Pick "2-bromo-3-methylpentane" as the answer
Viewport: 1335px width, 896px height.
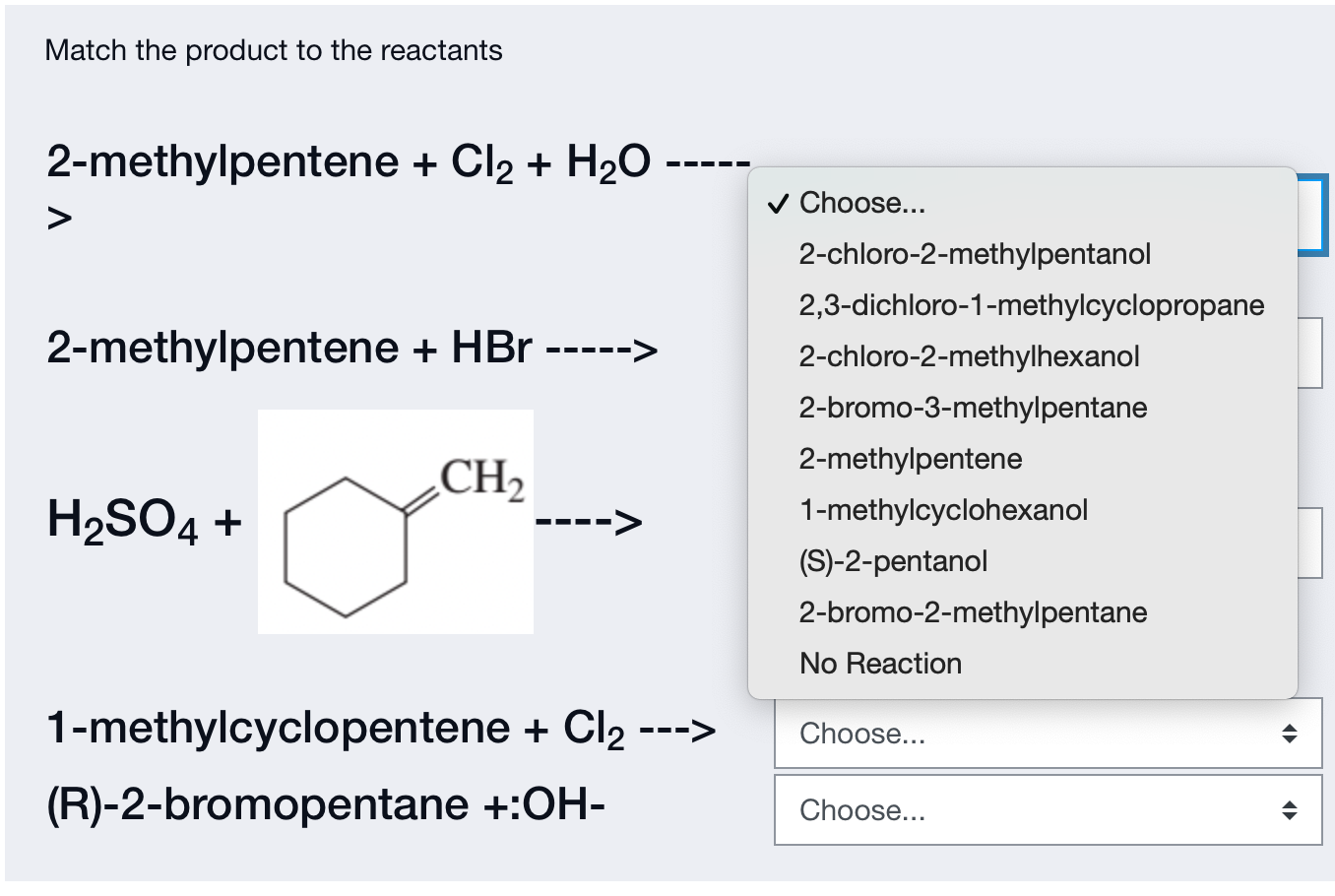[x=973, y=408]
